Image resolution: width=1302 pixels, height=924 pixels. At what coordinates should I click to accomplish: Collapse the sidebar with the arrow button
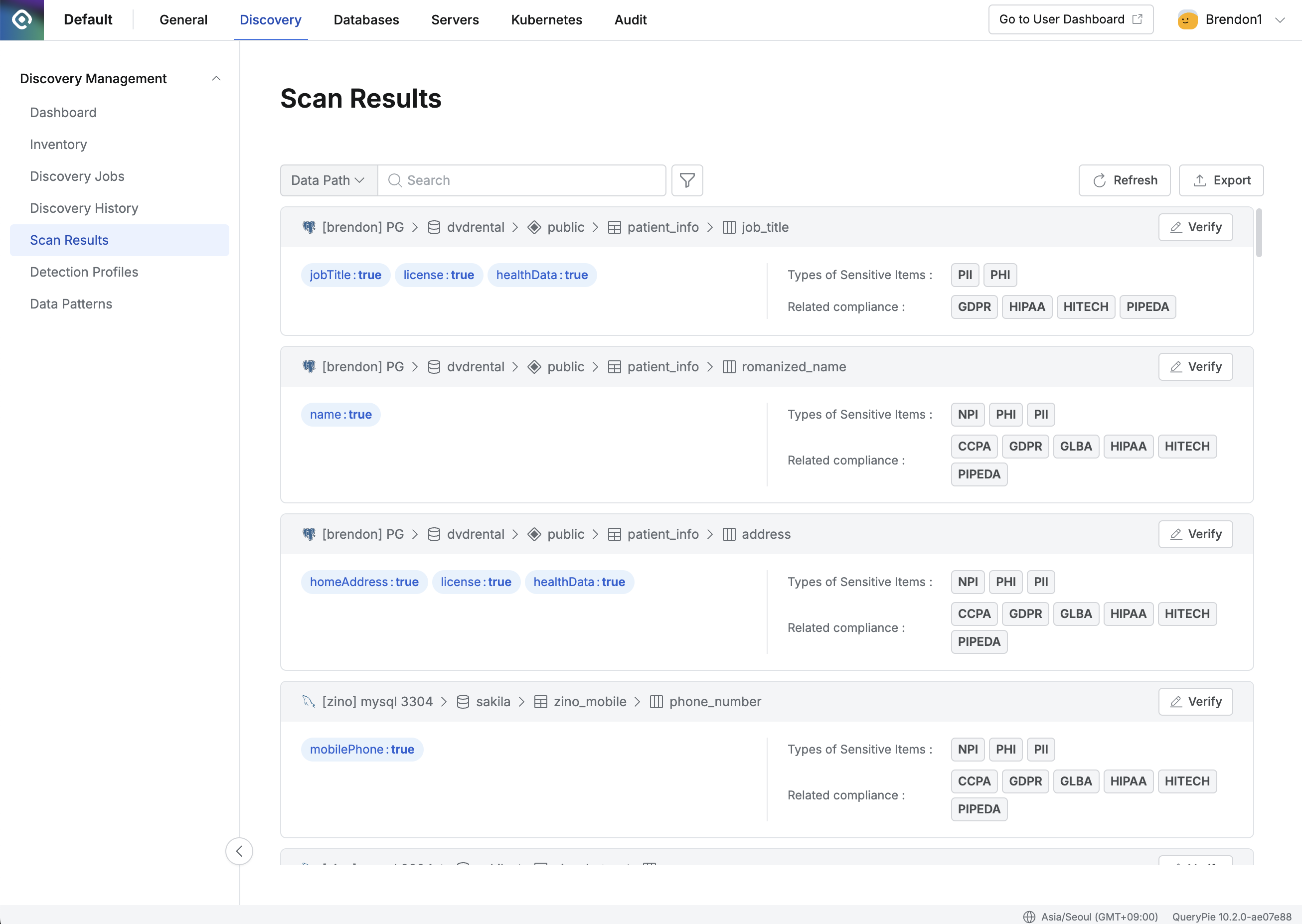coord(239,851)
